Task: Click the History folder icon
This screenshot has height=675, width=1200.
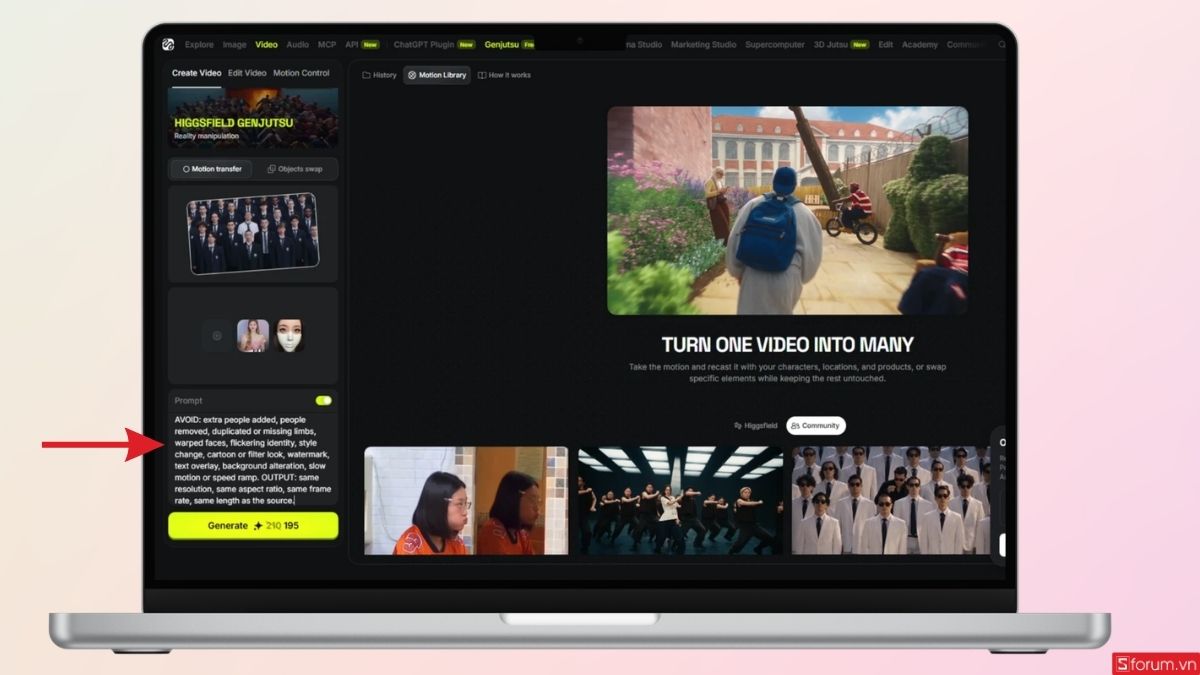Action: [366, 75]
